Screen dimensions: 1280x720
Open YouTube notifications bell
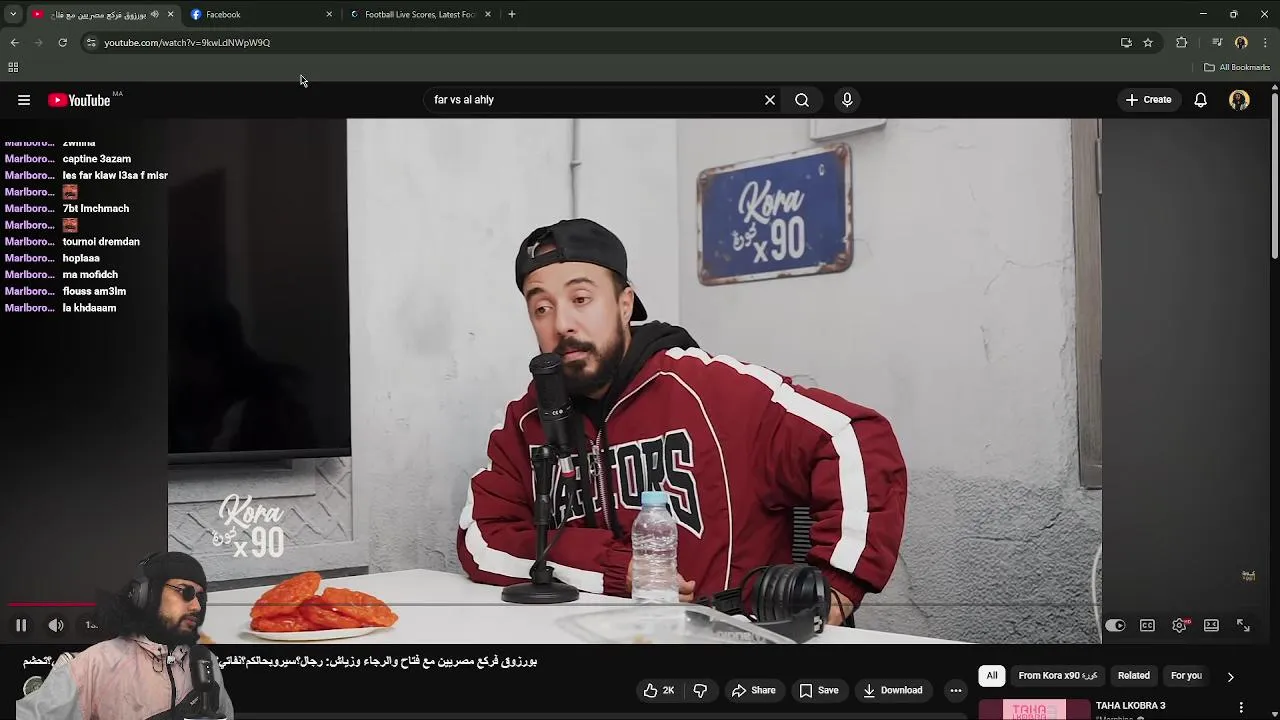click(1200, 100)
